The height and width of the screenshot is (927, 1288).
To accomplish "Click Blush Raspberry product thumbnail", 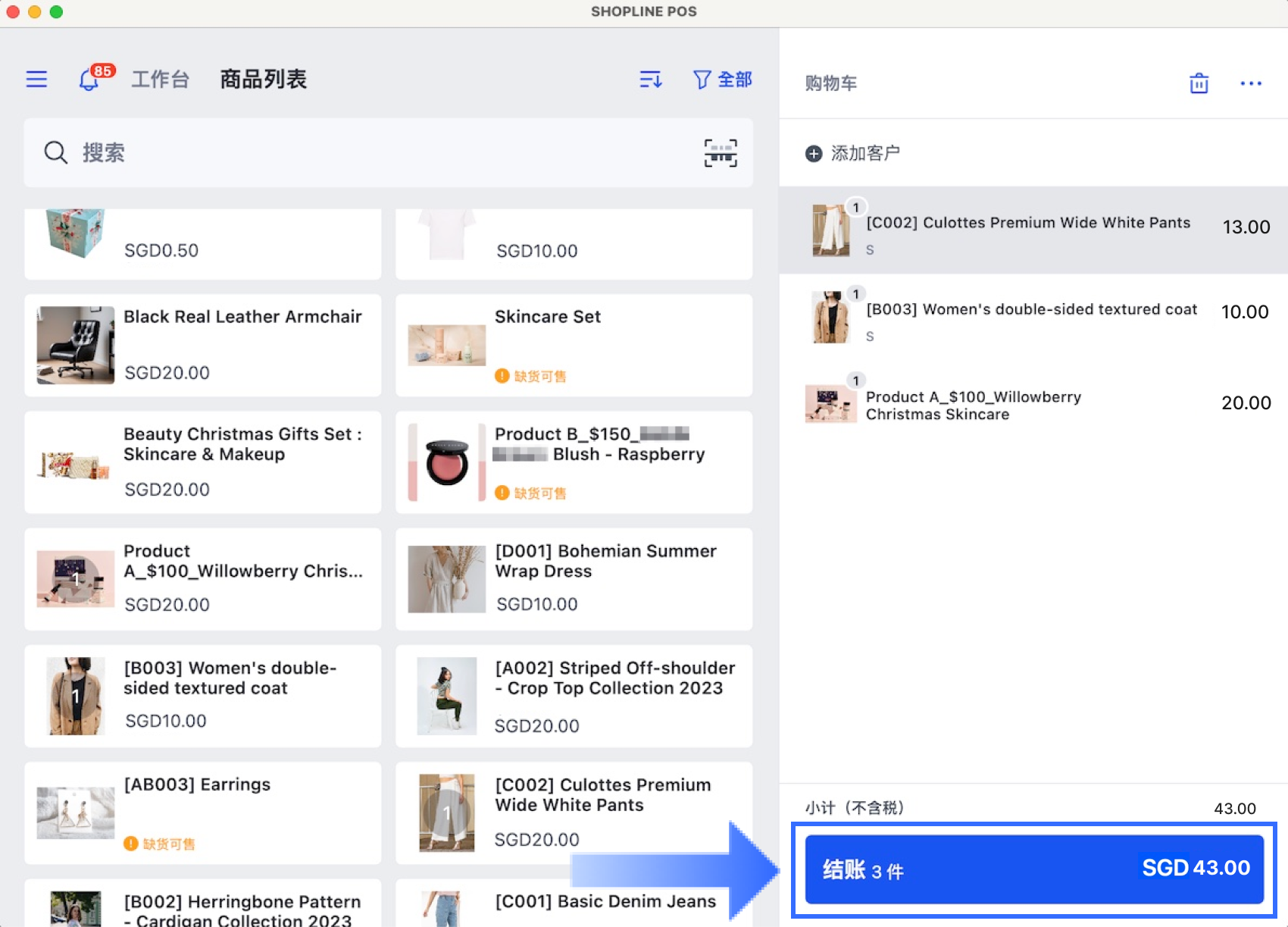I will pos(447,462).
